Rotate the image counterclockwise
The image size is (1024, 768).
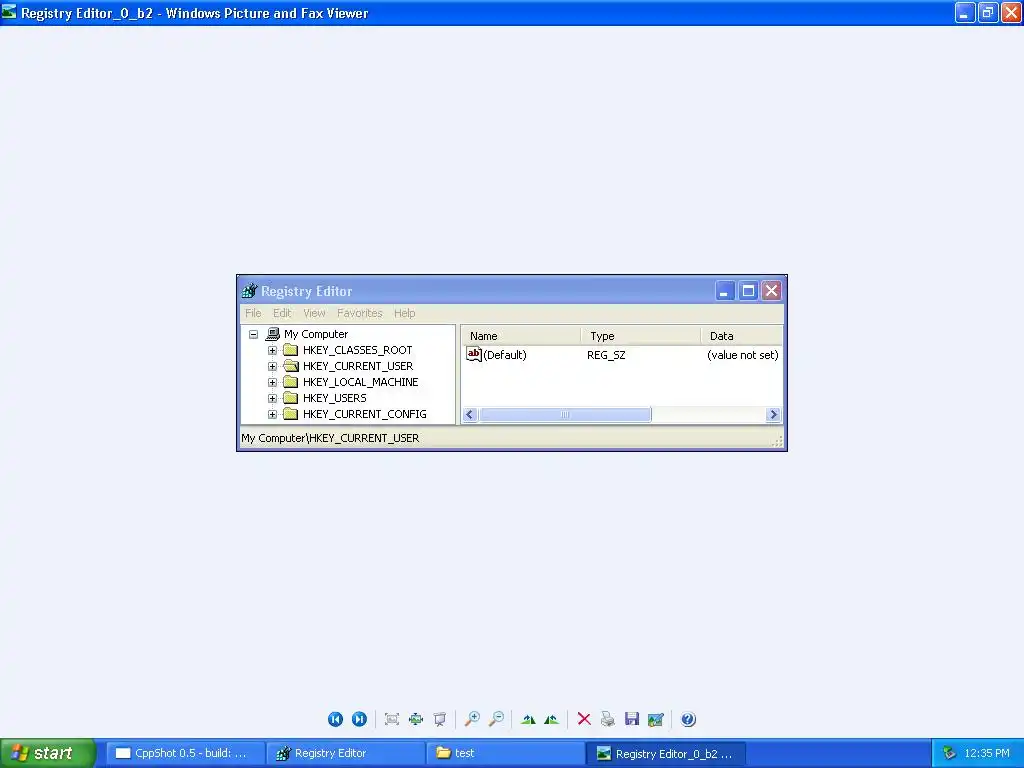[551, 719]
